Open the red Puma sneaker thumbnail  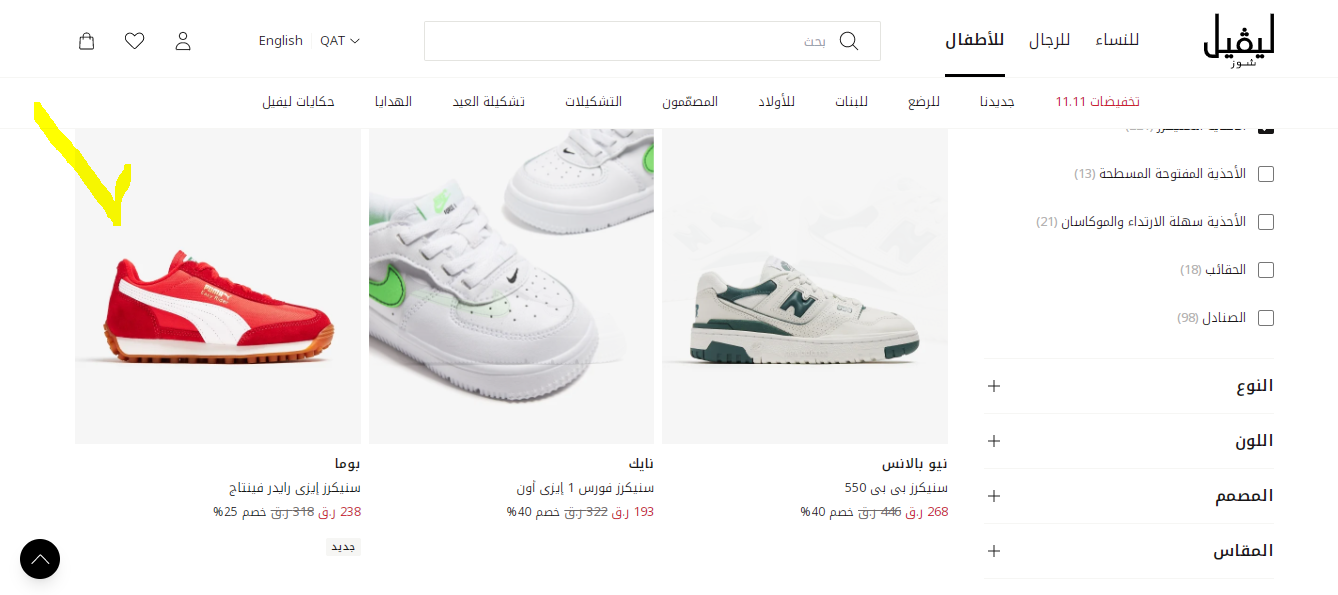(218, 286)
